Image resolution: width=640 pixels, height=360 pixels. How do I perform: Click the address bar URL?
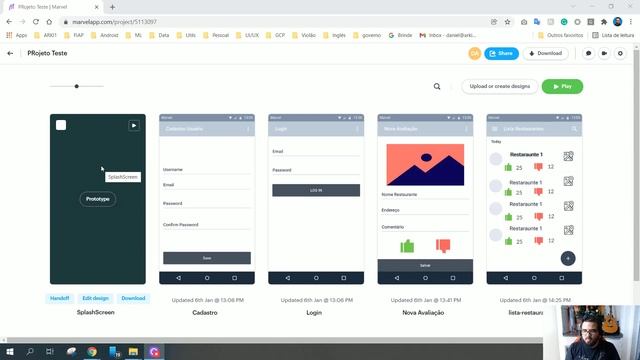click(x=114, y=22)
